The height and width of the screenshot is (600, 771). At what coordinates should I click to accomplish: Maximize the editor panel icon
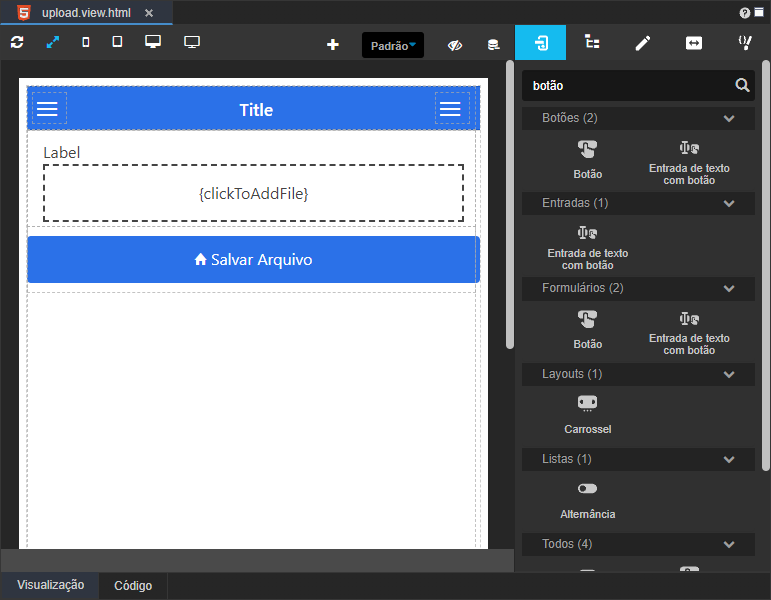(x=759, y=13)
